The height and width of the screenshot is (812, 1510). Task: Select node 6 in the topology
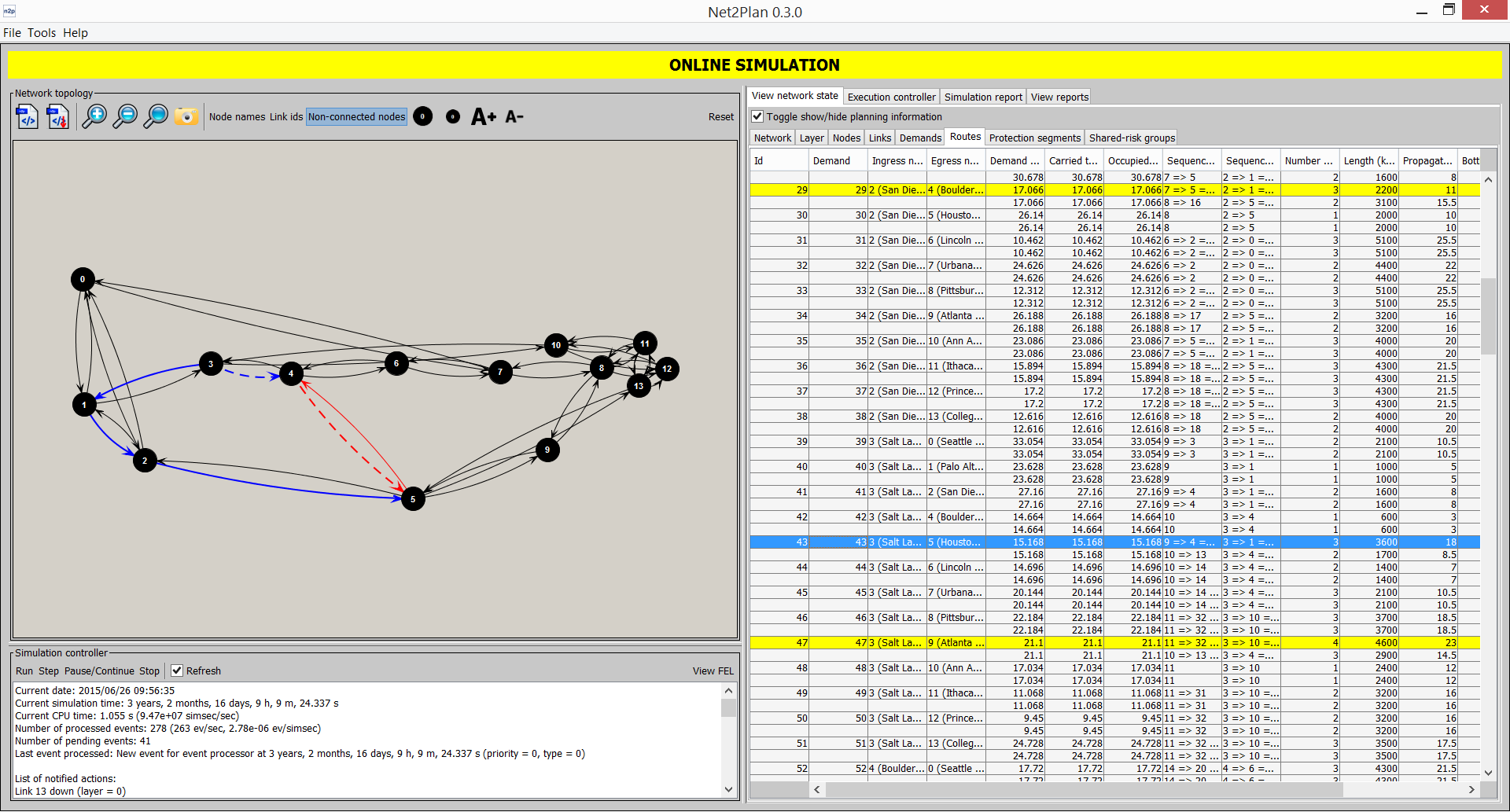point(396,363)
